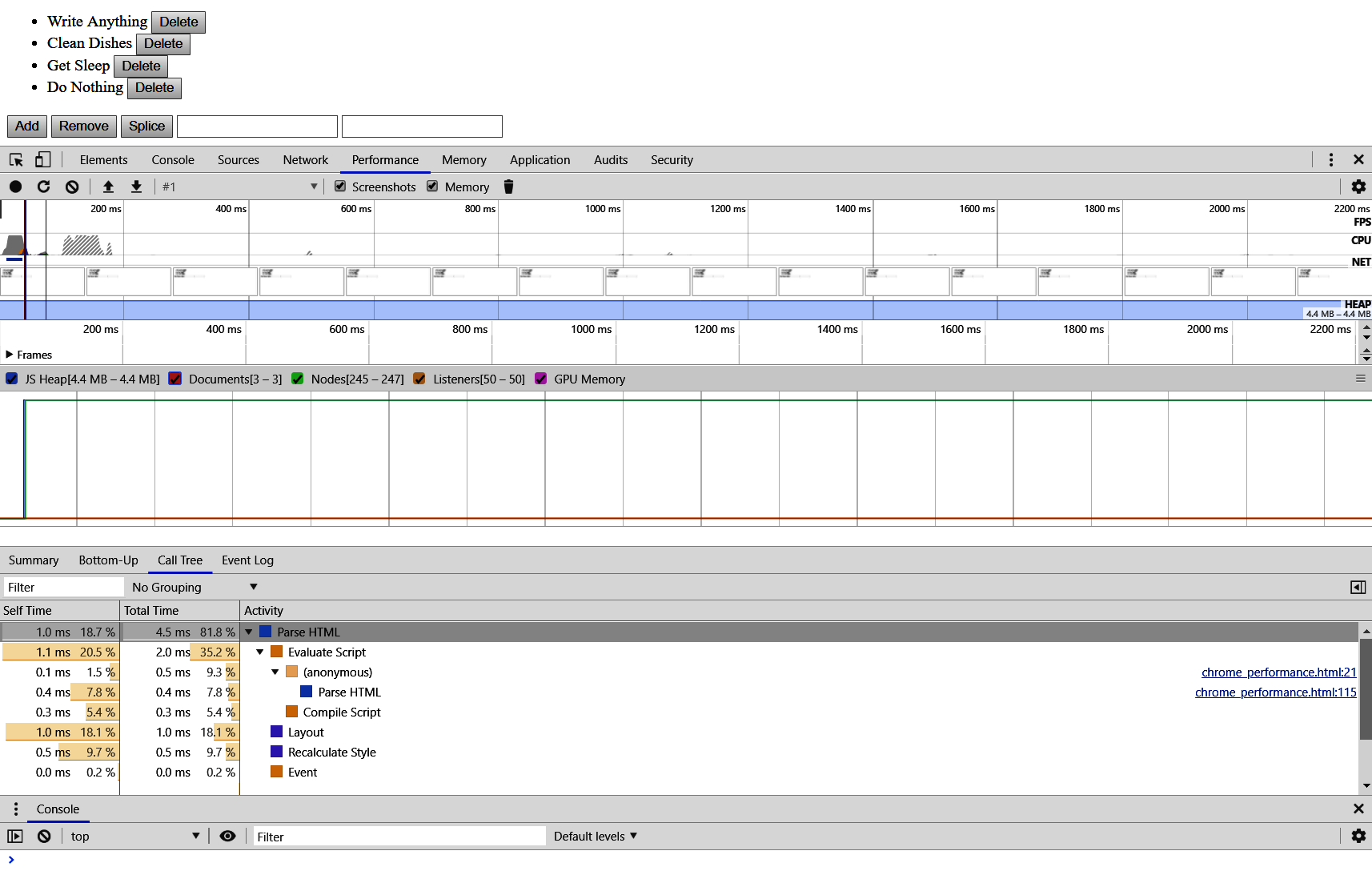Click the reload and profile icon
This screenshot has width=1372, height=875.
(44, 187)
